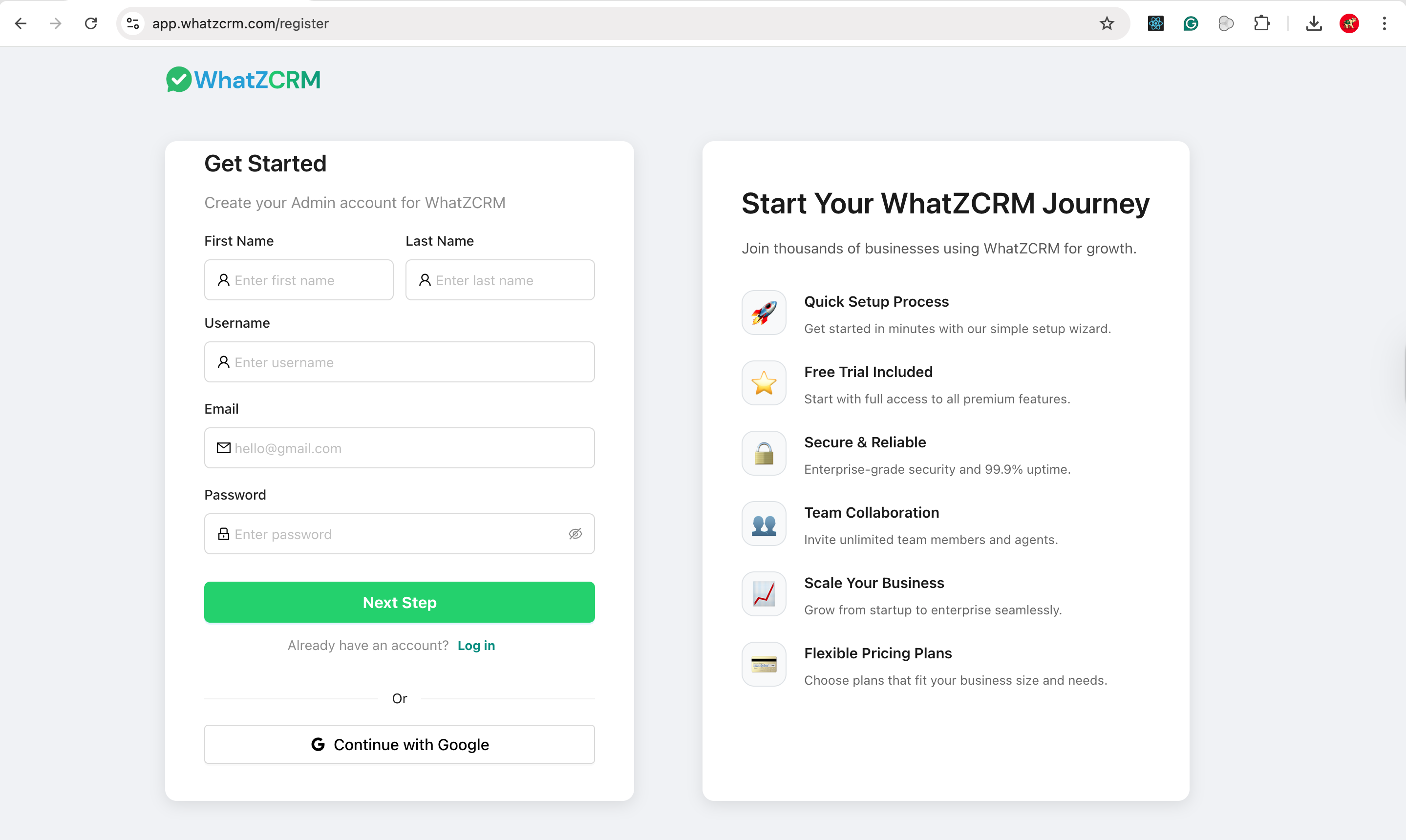Click the Free Trial star icon
Screen dimensions: 1406x840
(763, 383)
